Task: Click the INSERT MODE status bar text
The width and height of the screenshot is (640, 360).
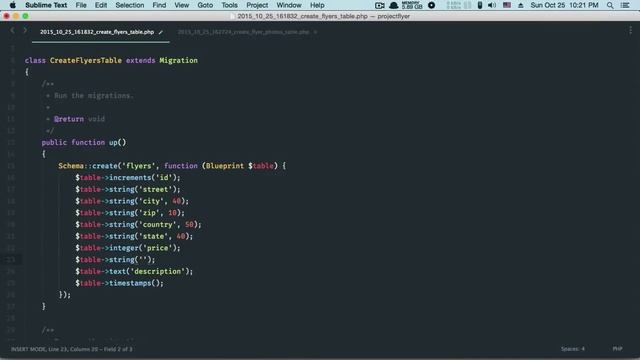Action: pos(71,349)
